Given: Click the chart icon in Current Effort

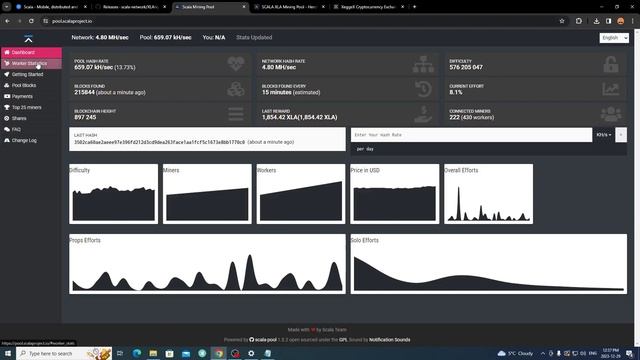Looking at the screenshot, I should [611, 89].
